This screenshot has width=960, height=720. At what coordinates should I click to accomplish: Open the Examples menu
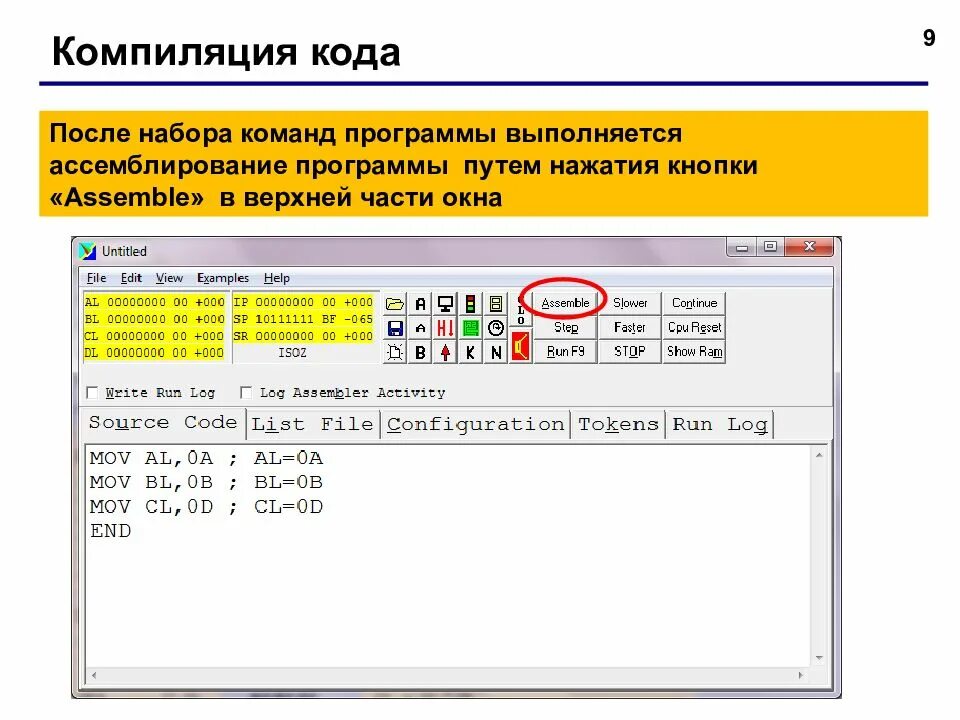click(x=223, y=278)
